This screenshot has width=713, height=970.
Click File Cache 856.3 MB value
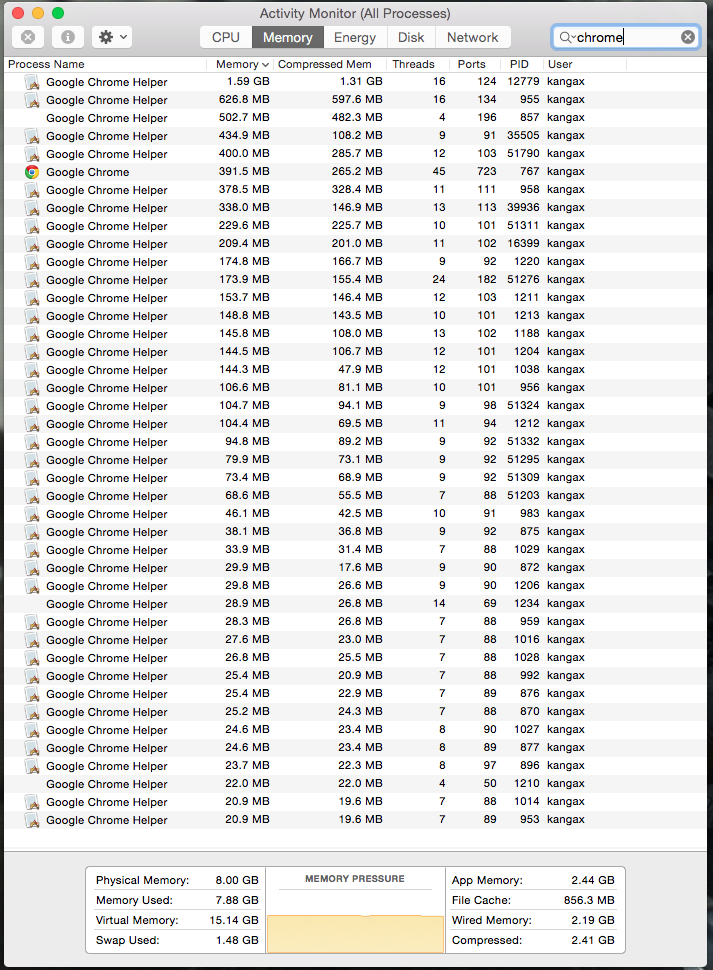tap(589, 900)
